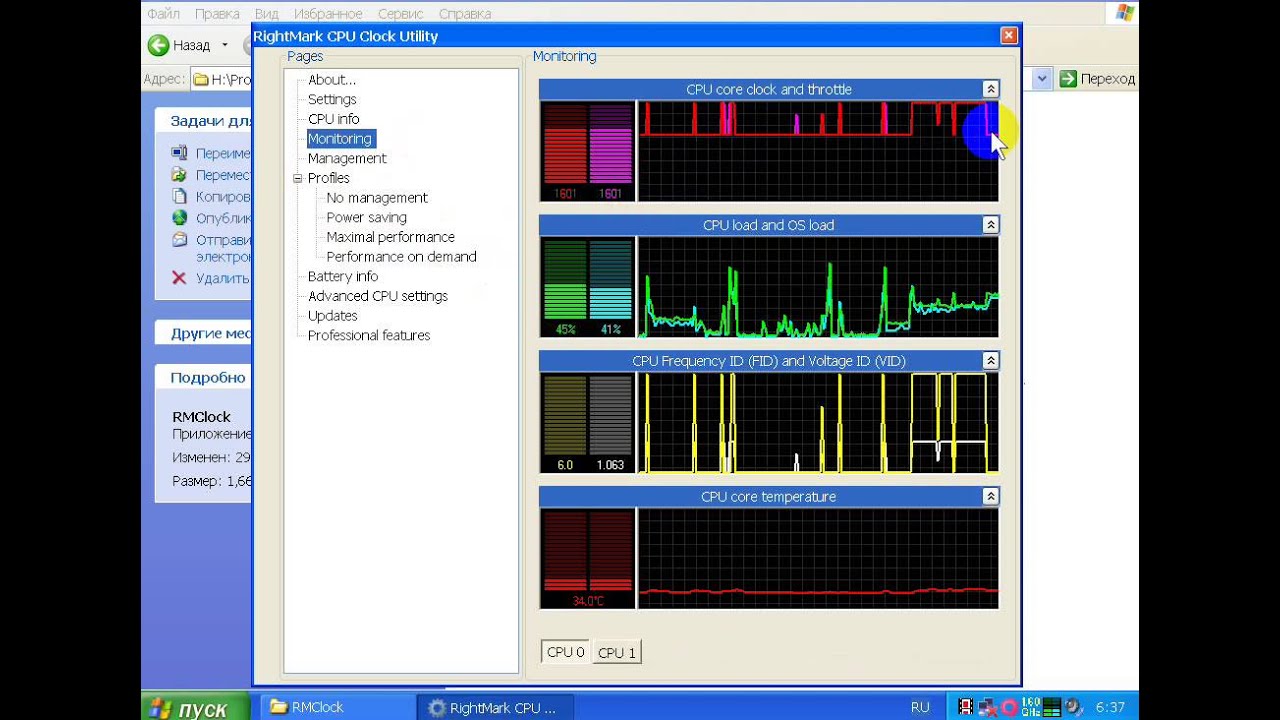Click the 41% OS load value
Viewport: 1280px width, 720px height.
(x=610, y=329)
